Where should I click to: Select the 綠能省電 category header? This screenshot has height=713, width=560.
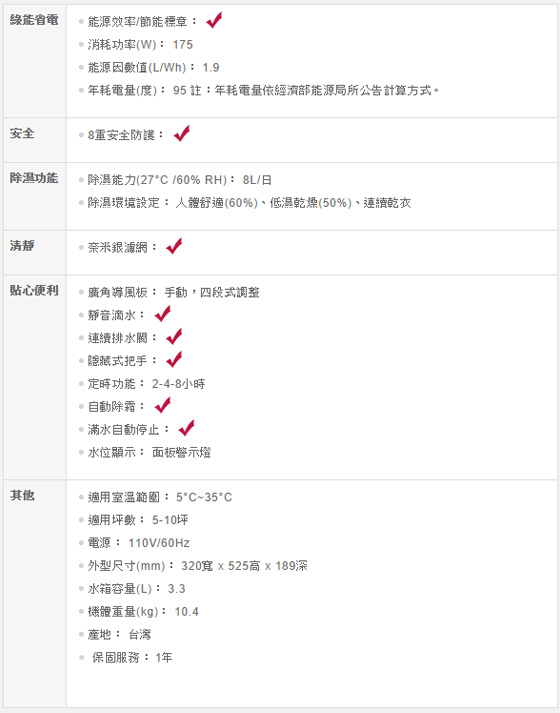34,20
